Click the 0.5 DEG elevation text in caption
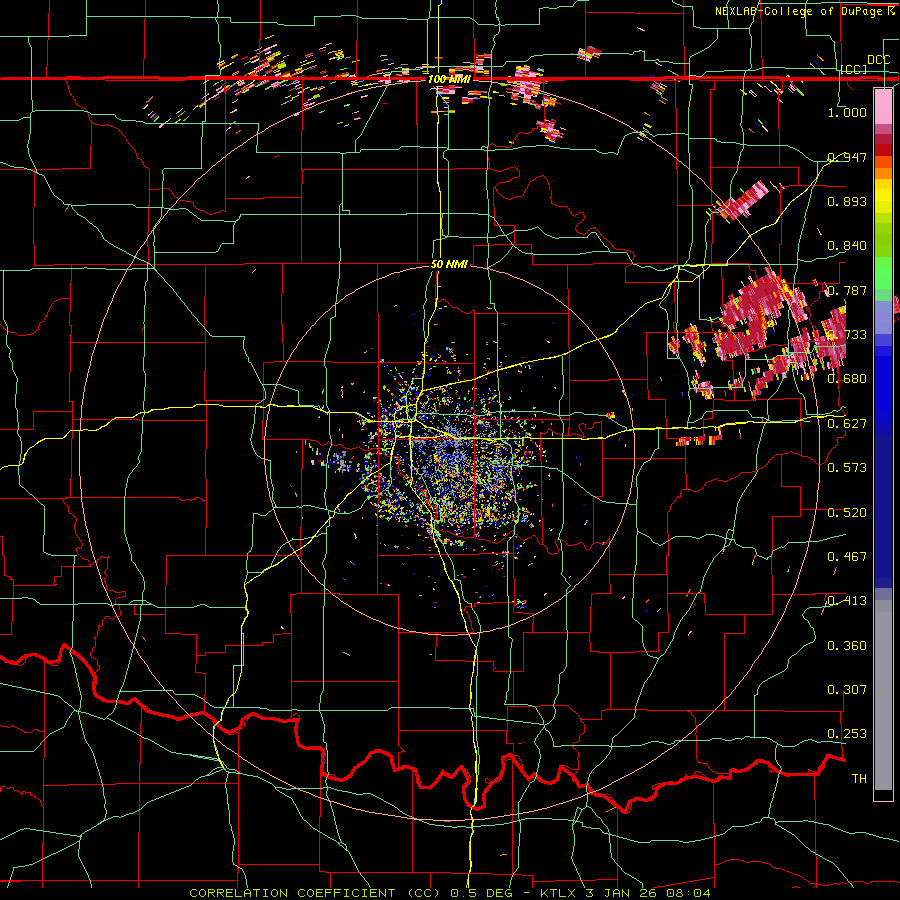The width and height of the screenshot is (900, 900). 480,893
